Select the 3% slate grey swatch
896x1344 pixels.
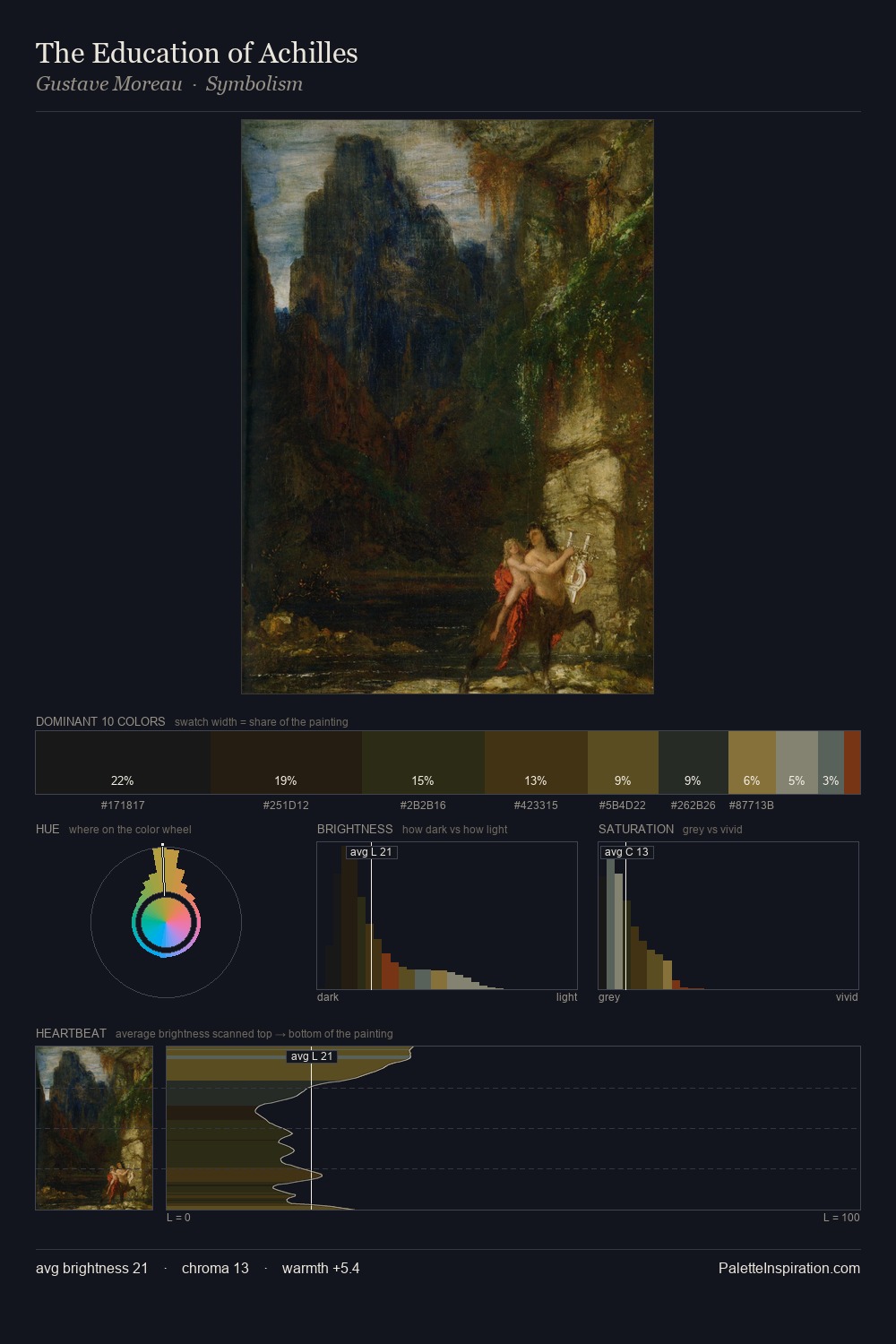pos(831,762)
